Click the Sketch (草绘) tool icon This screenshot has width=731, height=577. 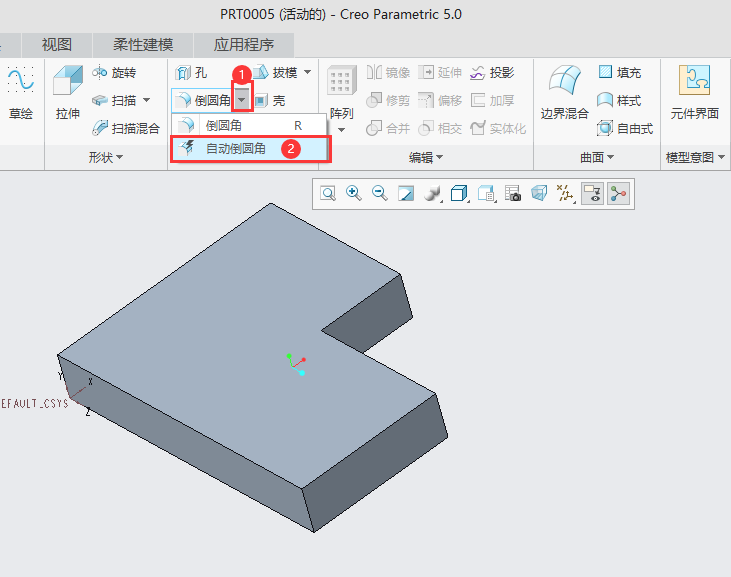pos(20,93)
